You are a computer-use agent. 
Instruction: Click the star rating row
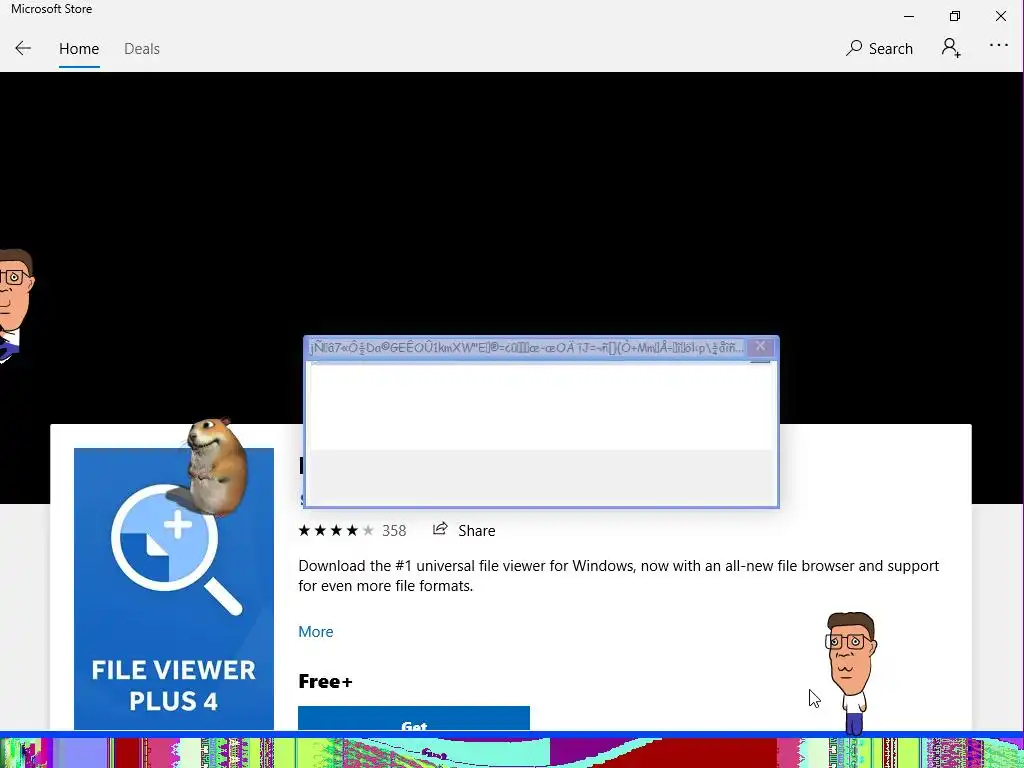(336, 530)
